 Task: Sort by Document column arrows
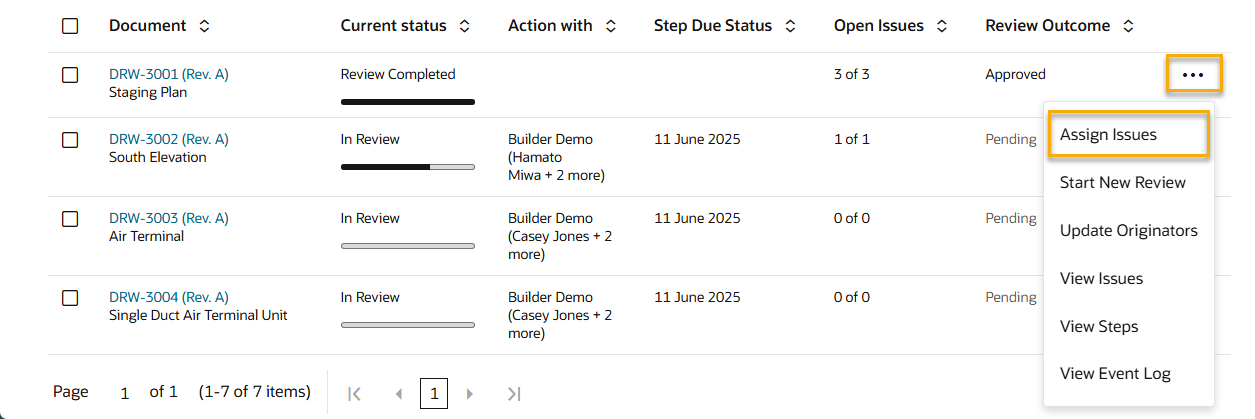click(205, 27)
